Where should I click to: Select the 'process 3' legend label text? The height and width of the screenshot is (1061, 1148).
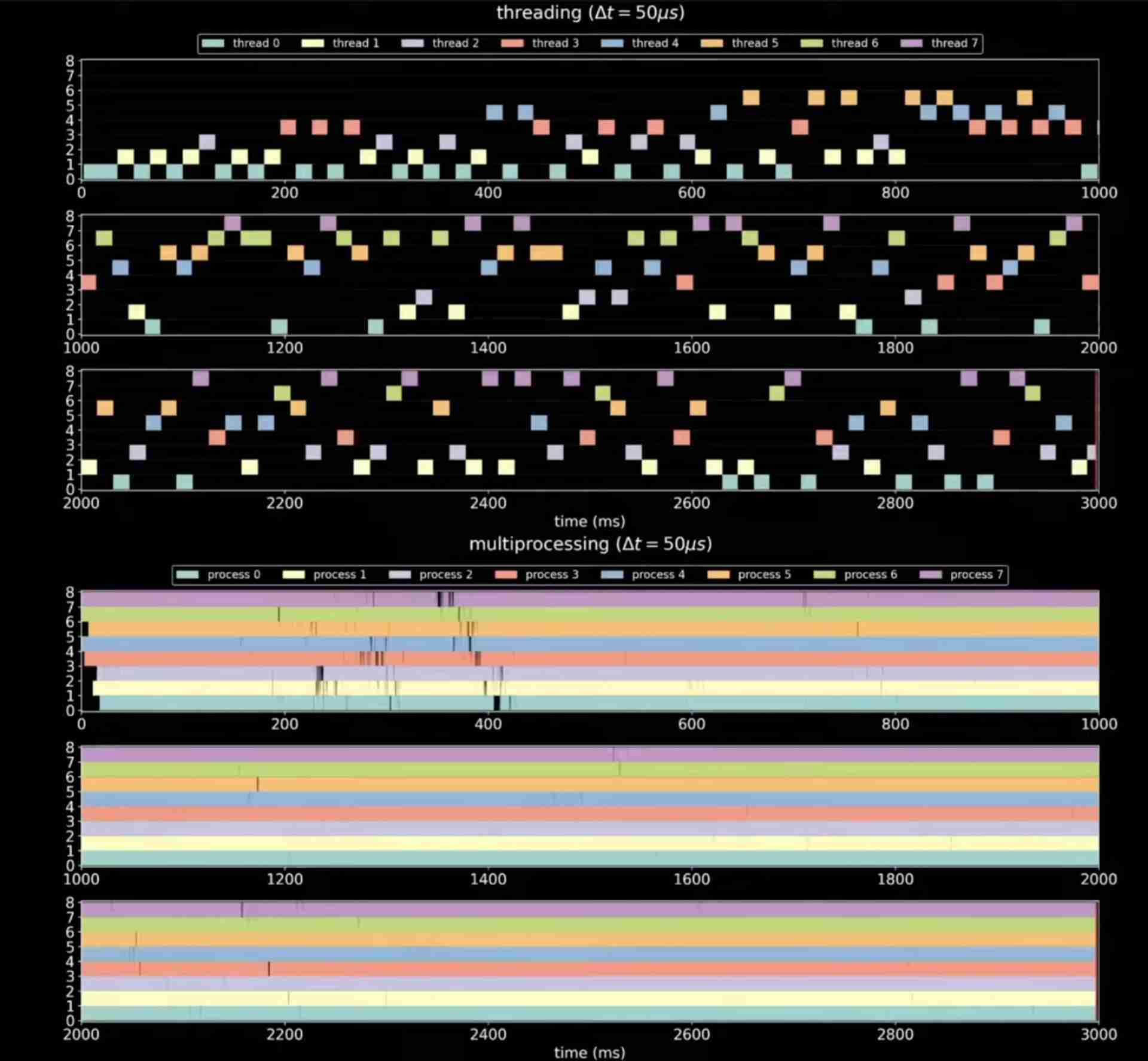pos(552,575)
